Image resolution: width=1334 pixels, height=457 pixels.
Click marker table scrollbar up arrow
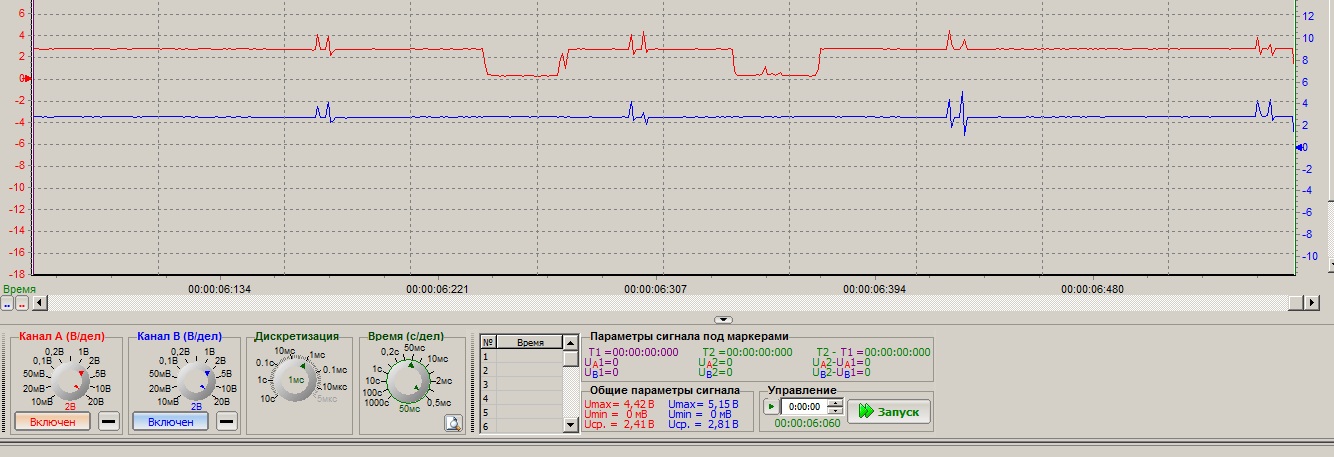(570, 342)
